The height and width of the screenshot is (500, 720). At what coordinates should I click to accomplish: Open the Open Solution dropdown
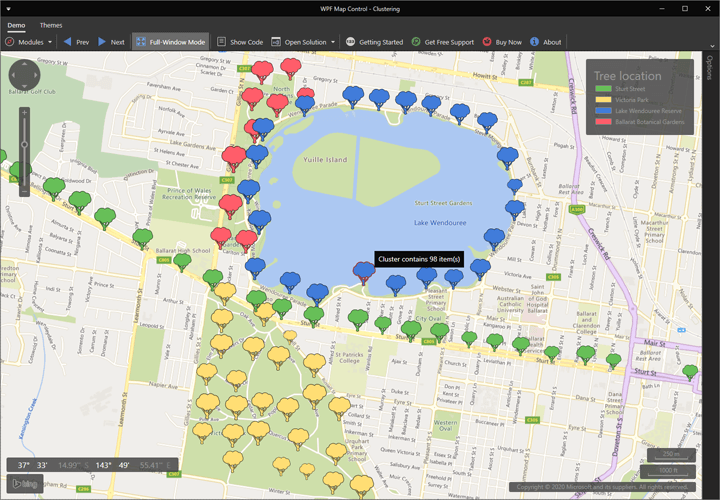pyautogui.click(x=333, y=42)
